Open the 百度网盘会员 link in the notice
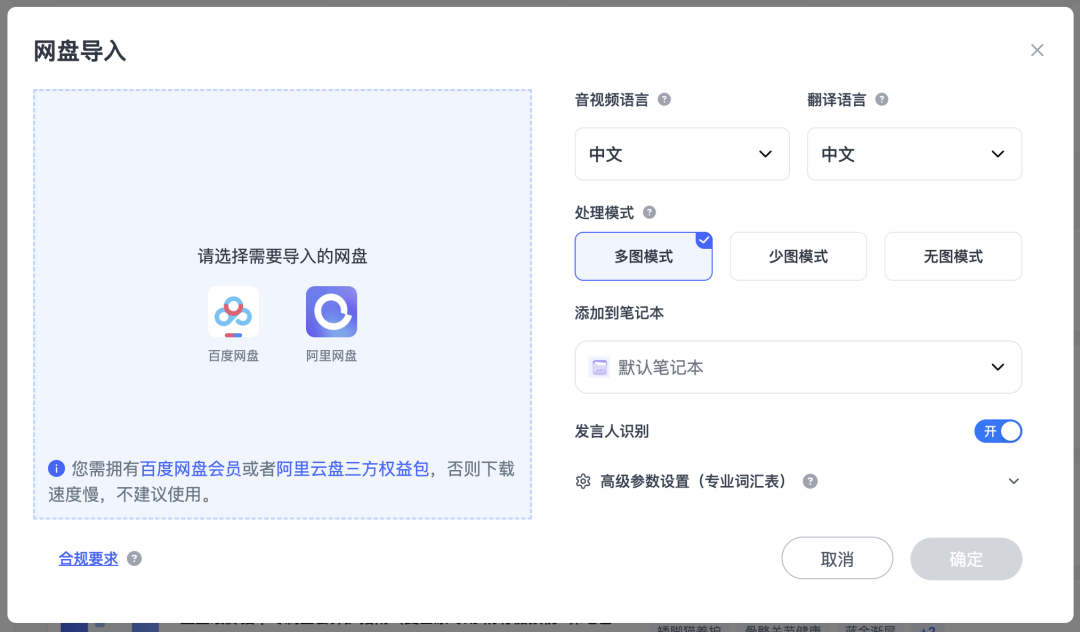 [x=190, y=469]
